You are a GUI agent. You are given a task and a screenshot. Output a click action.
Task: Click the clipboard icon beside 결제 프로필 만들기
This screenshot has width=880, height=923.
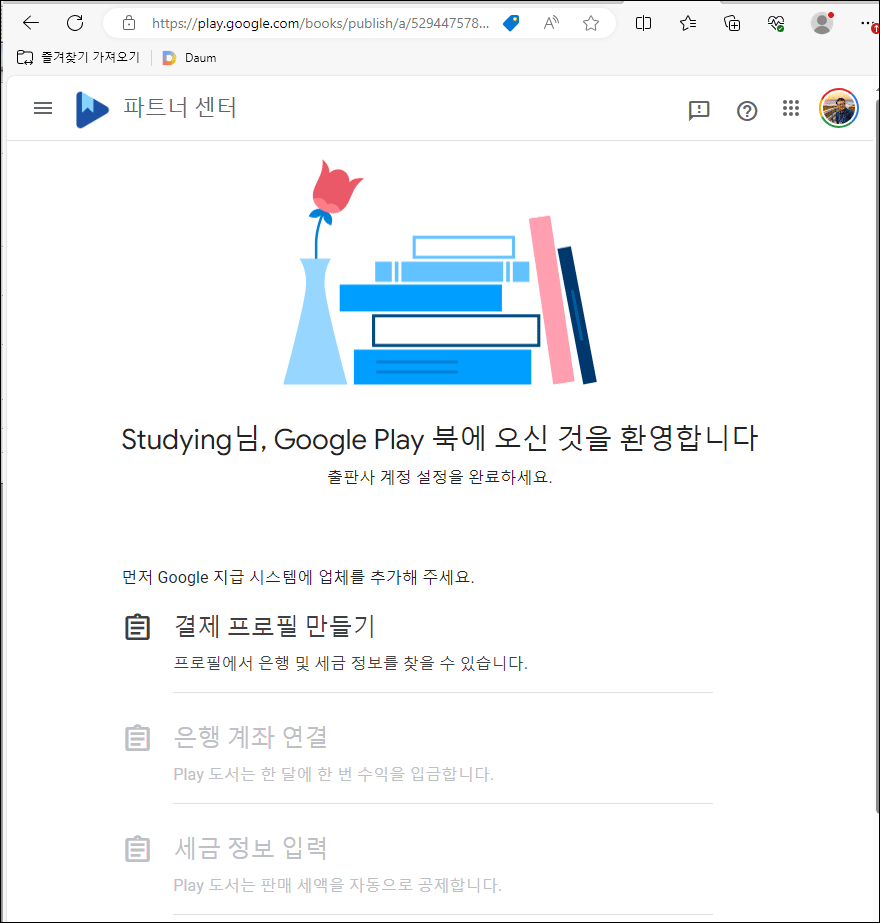point(138,626)
